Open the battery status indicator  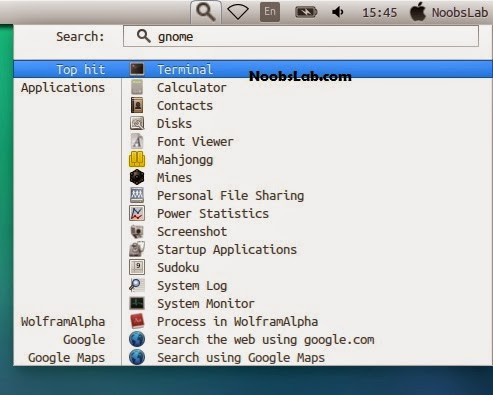pyautogui.click(x=306, y=12)
